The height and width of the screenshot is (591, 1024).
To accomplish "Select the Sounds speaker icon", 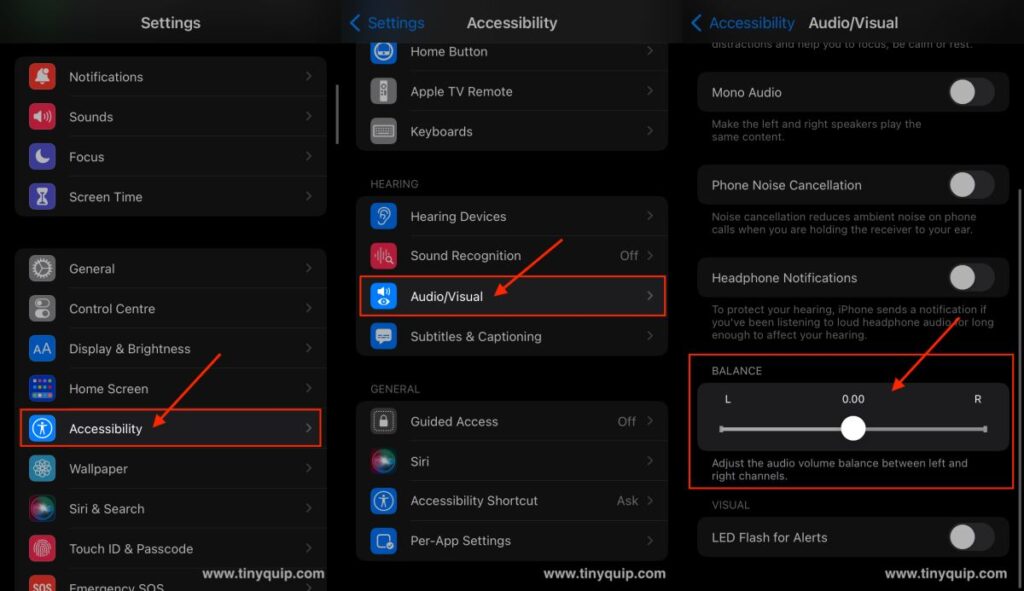I will (40, 116).
